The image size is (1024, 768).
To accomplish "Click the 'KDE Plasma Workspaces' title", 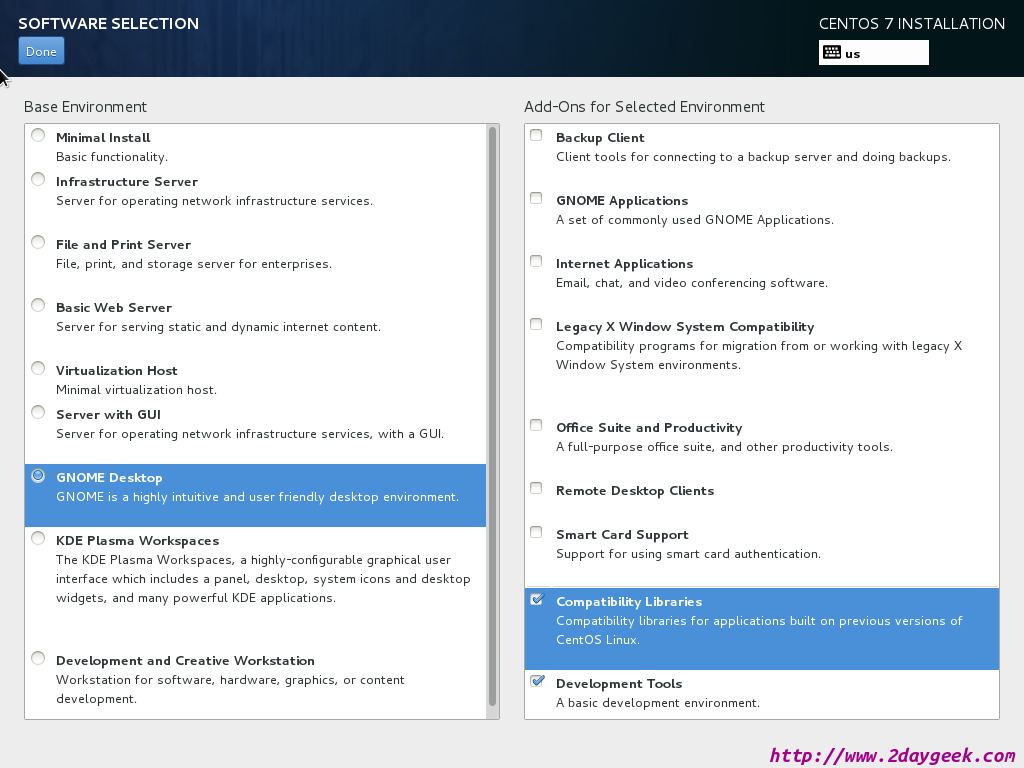I will pyautogui.click(x=137, y=541).
